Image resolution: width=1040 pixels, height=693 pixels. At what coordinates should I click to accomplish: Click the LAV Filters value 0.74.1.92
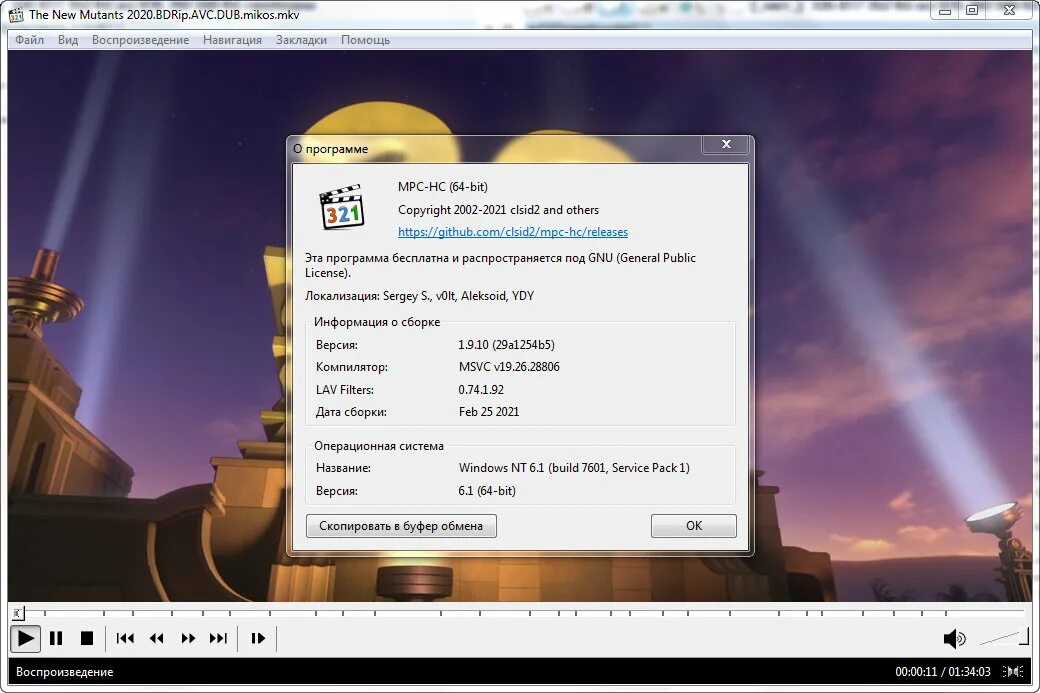tap(481, 390)
